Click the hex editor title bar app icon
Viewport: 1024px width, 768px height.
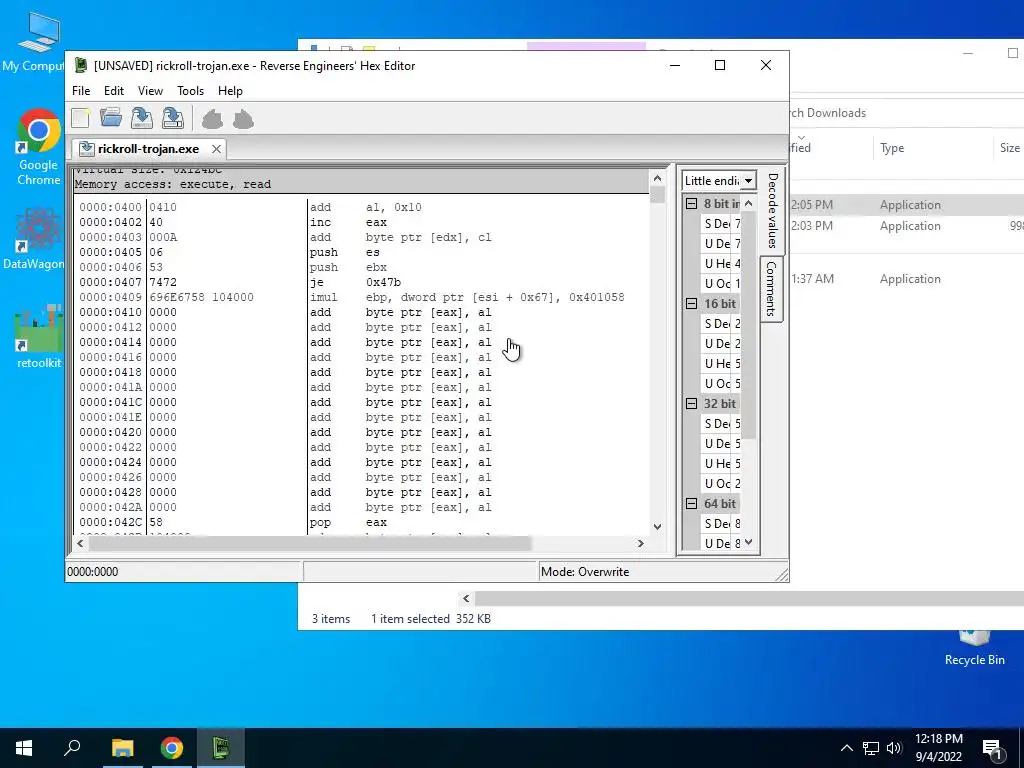click(x=81, y=65)
